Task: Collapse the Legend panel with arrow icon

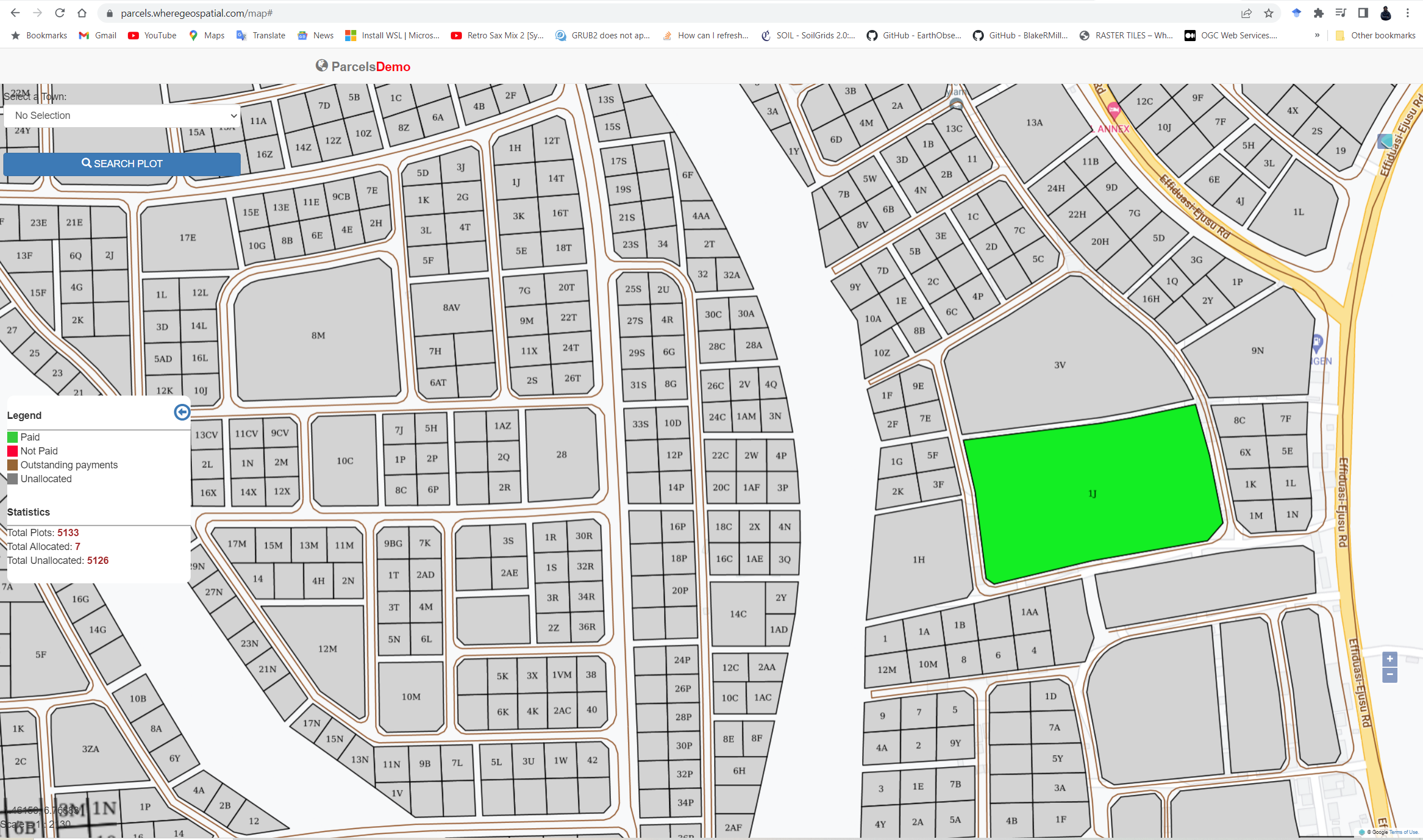Action: pos(182,412)
